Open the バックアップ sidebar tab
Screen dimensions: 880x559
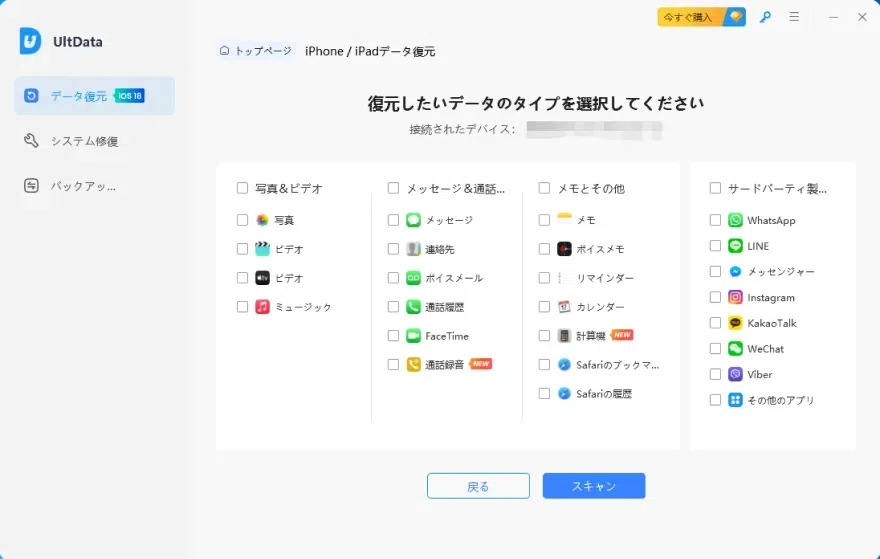[94, 186]
